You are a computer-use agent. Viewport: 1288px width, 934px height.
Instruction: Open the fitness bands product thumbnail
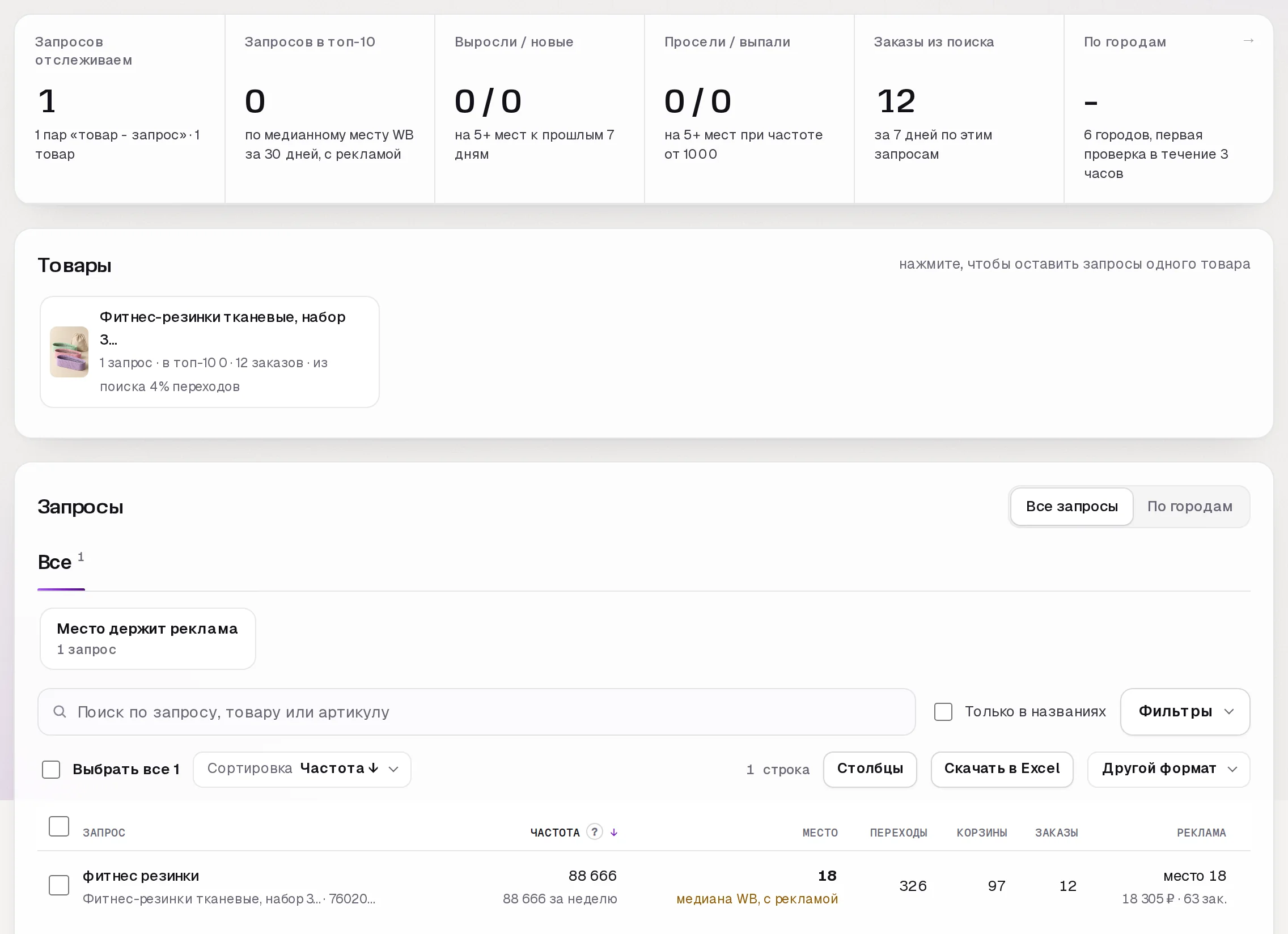69,351
